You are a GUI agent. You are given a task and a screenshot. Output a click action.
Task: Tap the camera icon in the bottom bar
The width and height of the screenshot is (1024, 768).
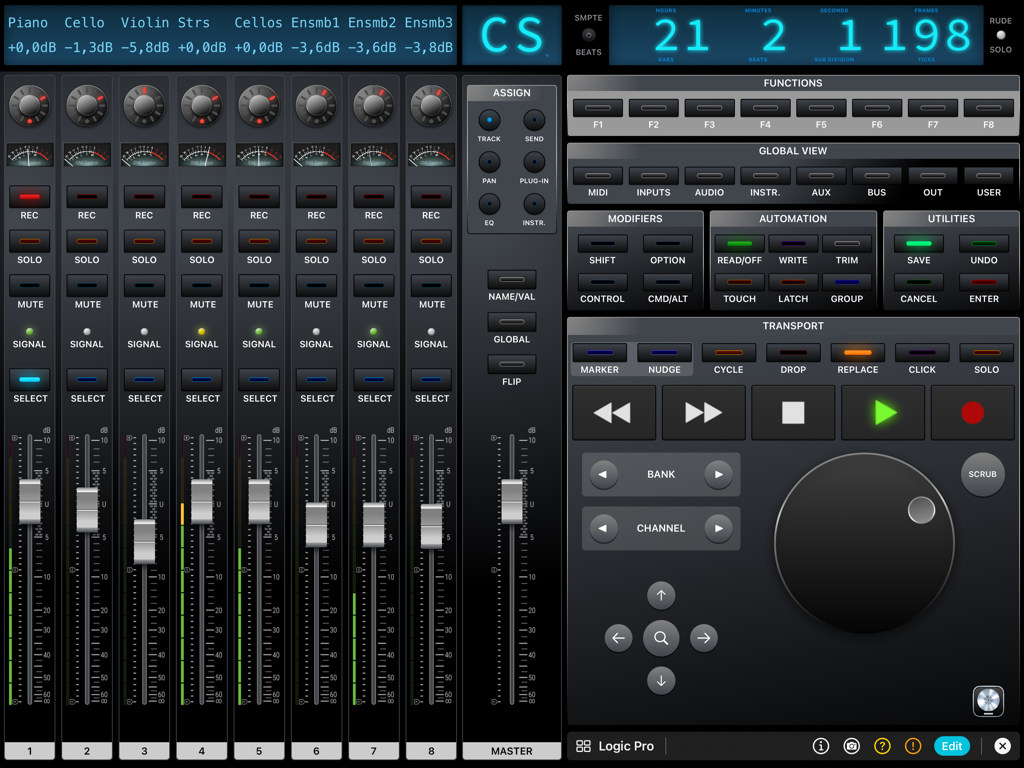(x=852, y=746)
